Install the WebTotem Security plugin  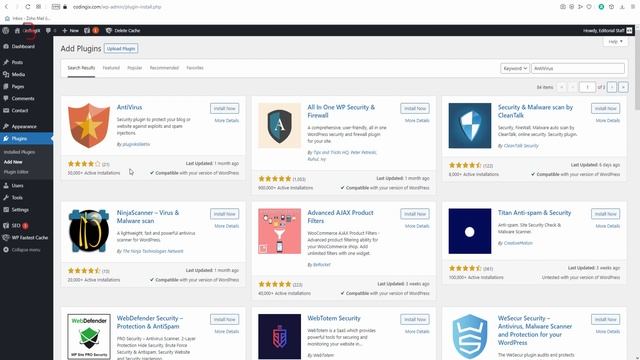pos(415,320)
